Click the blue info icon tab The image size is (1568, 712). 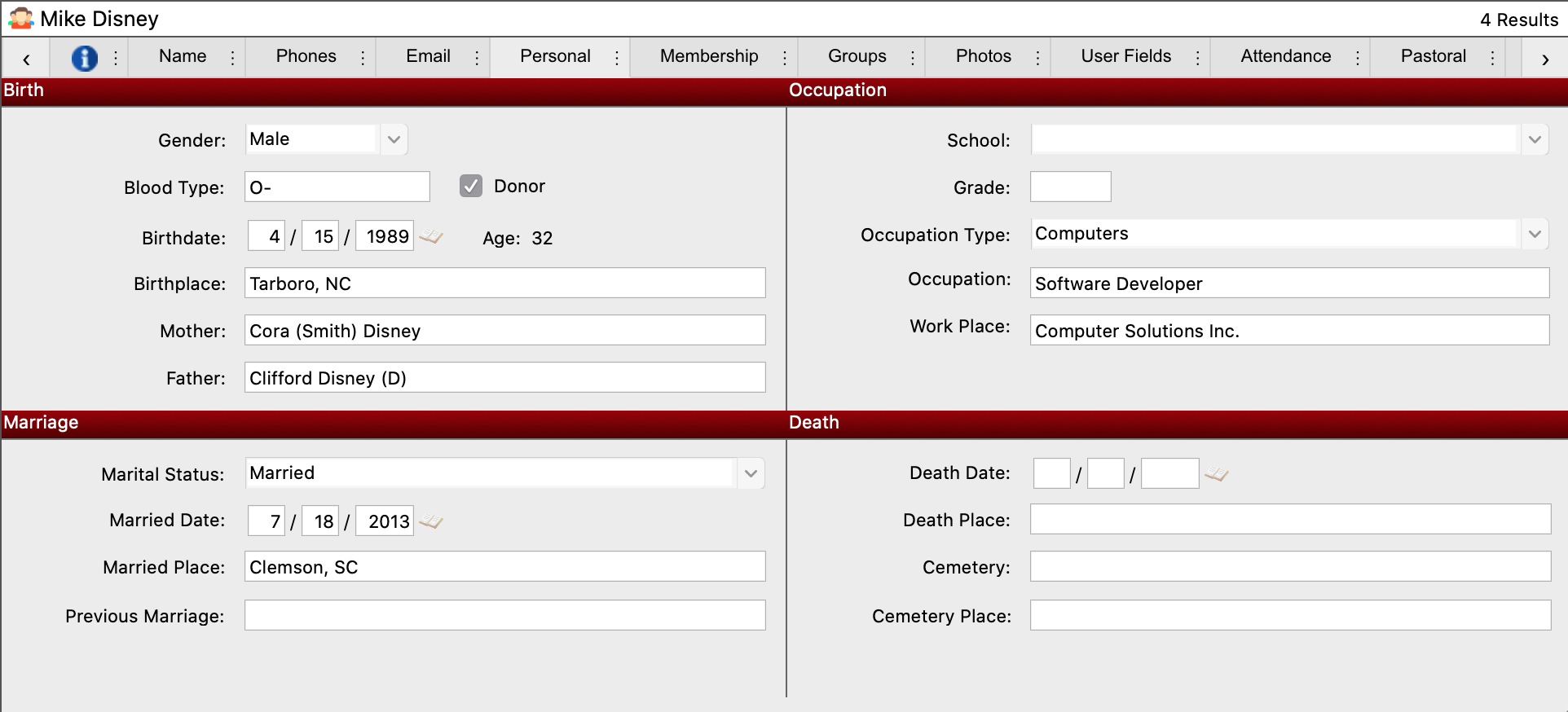point(85,58)
